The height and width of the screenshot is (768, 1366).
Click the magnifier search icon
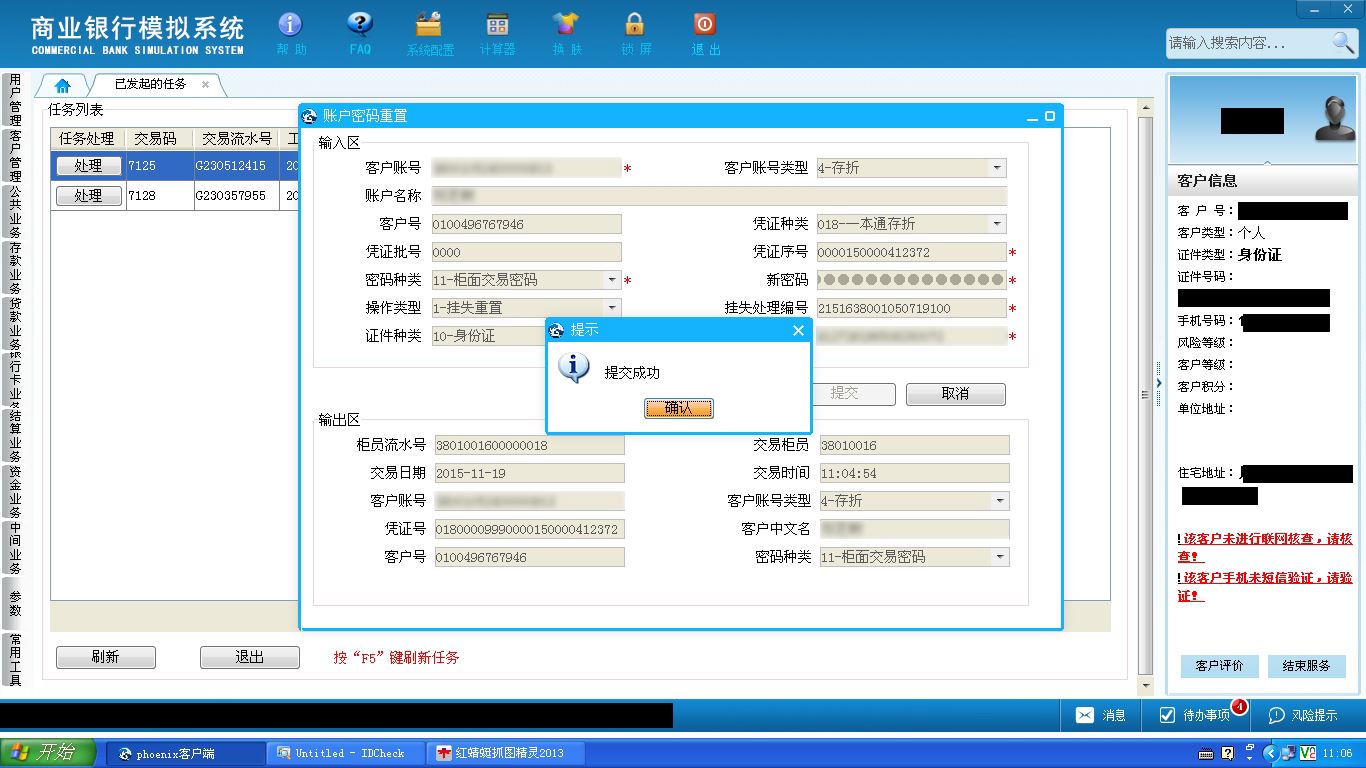(1343, 42)
